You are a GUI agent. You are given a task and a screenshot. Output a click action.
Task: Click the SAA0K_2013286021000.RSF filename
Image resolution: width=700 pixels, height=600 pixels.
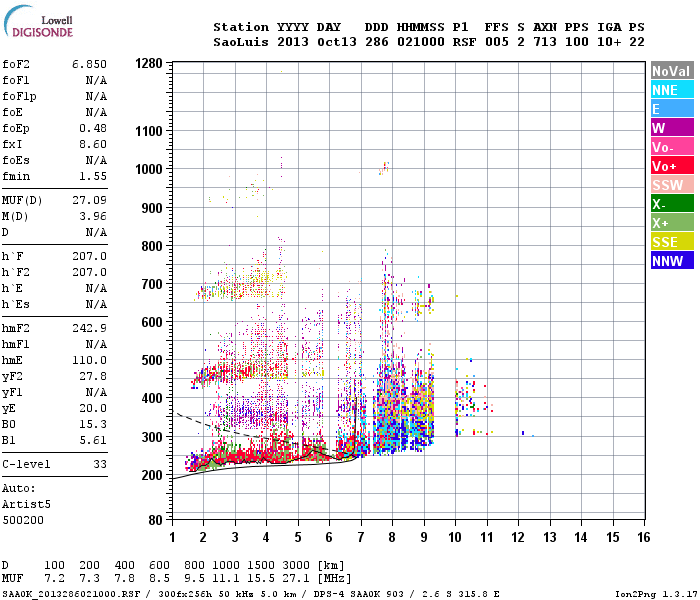coord(71,594)
